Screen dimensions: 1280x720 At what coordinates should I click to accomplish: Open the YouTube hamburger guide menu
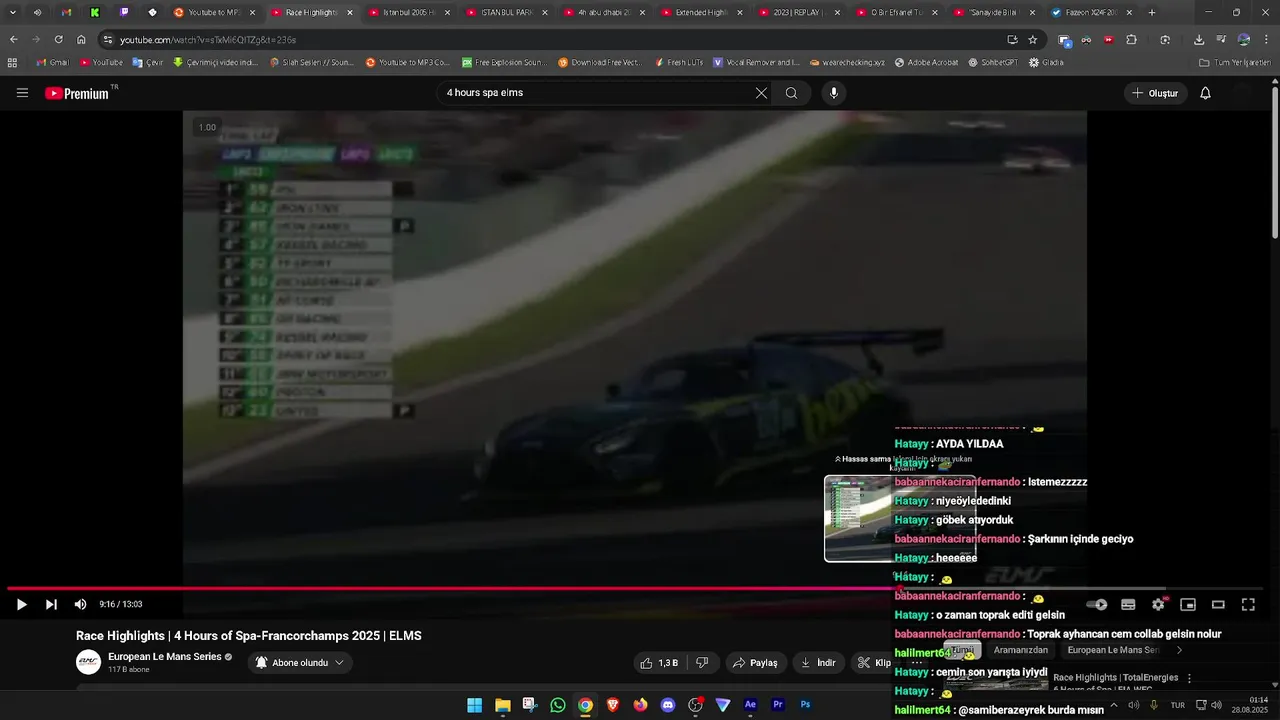point(22,93)
